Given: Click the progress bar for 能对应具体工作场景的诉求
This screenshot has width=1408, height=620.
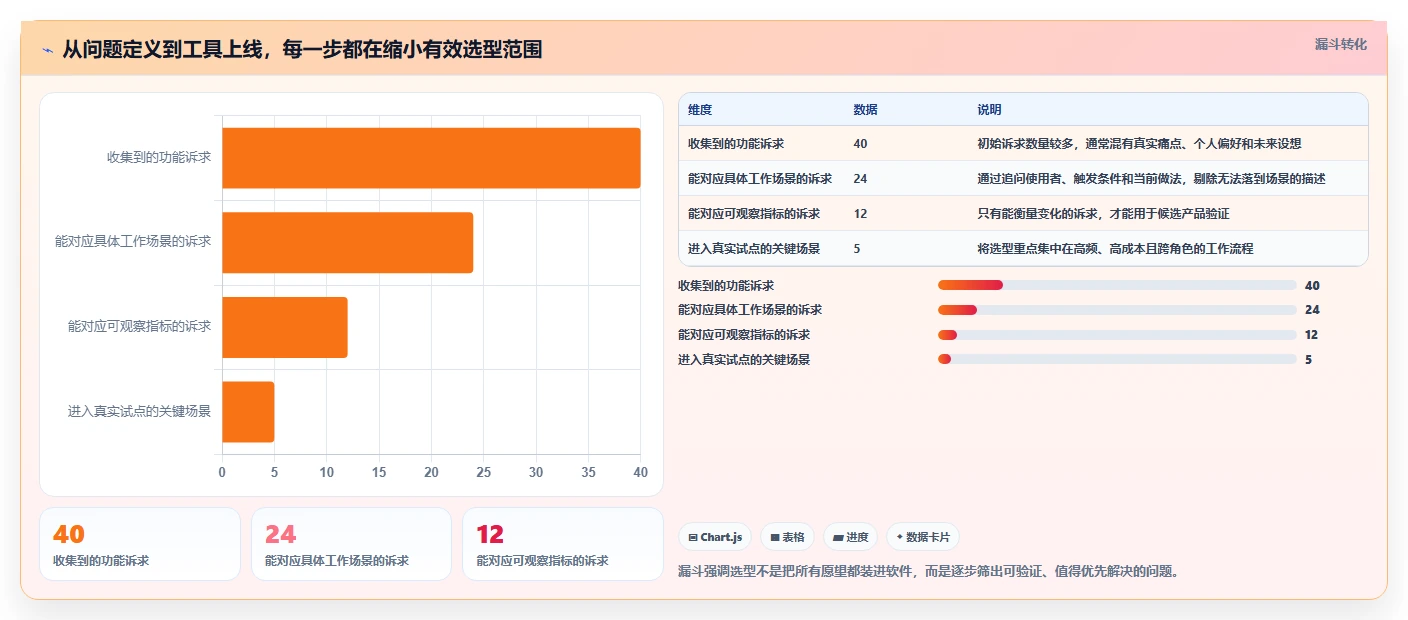Looking at the screenshot, I should coord(1117,310).
